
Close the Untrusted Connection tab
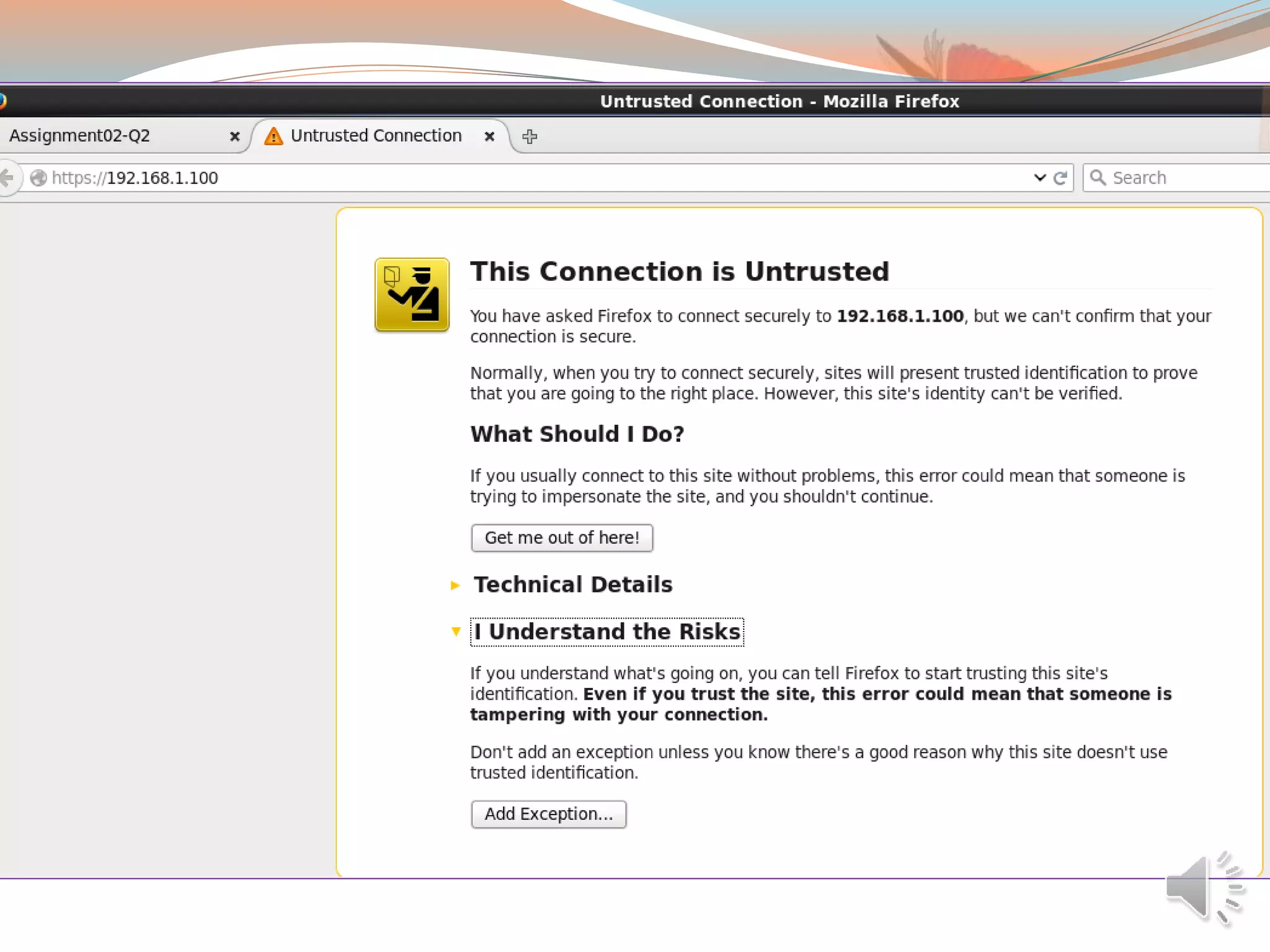pos(489,136)
